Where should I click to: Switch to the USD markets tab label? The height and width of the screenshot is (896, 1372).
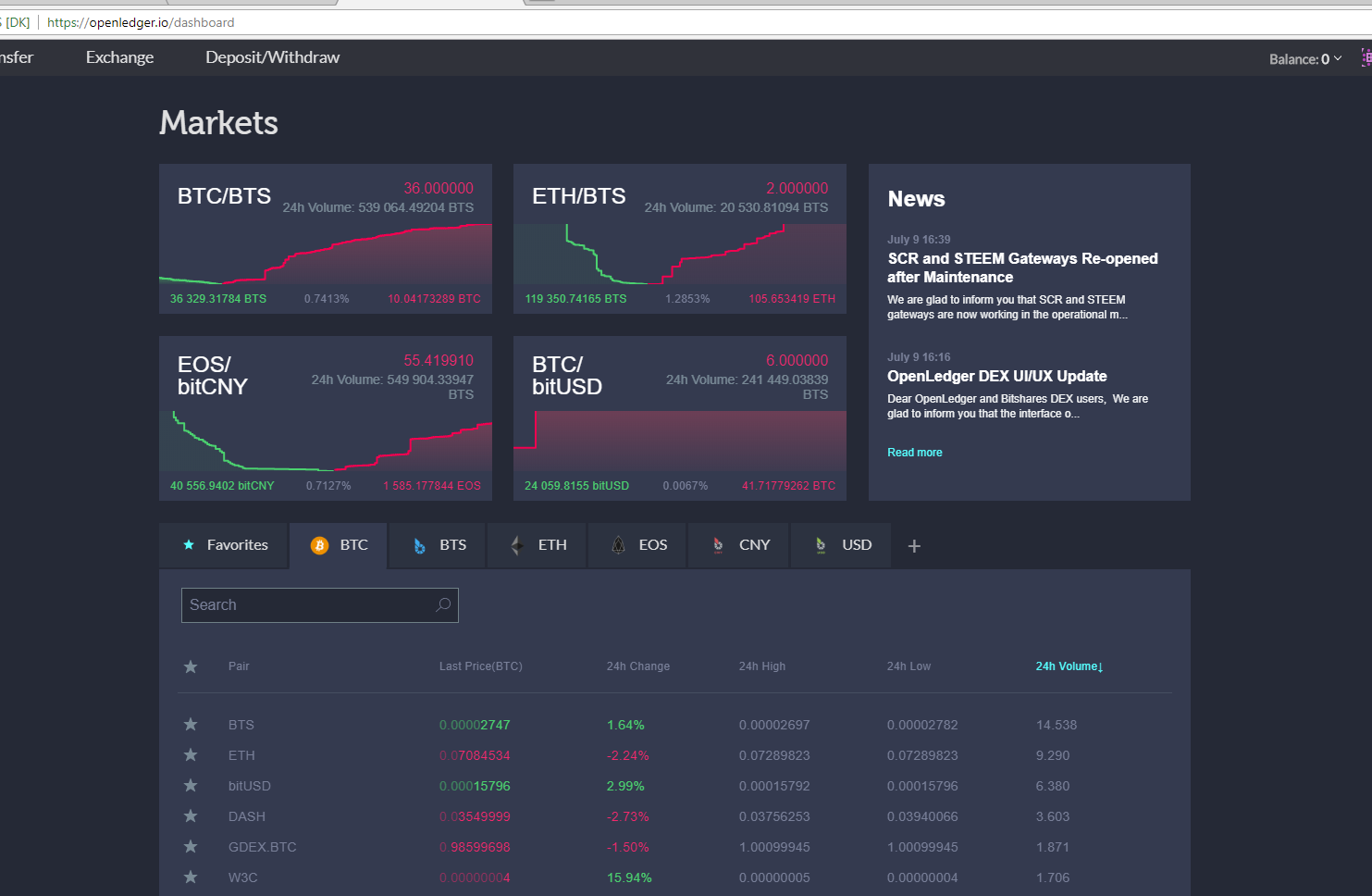point(857,545)
